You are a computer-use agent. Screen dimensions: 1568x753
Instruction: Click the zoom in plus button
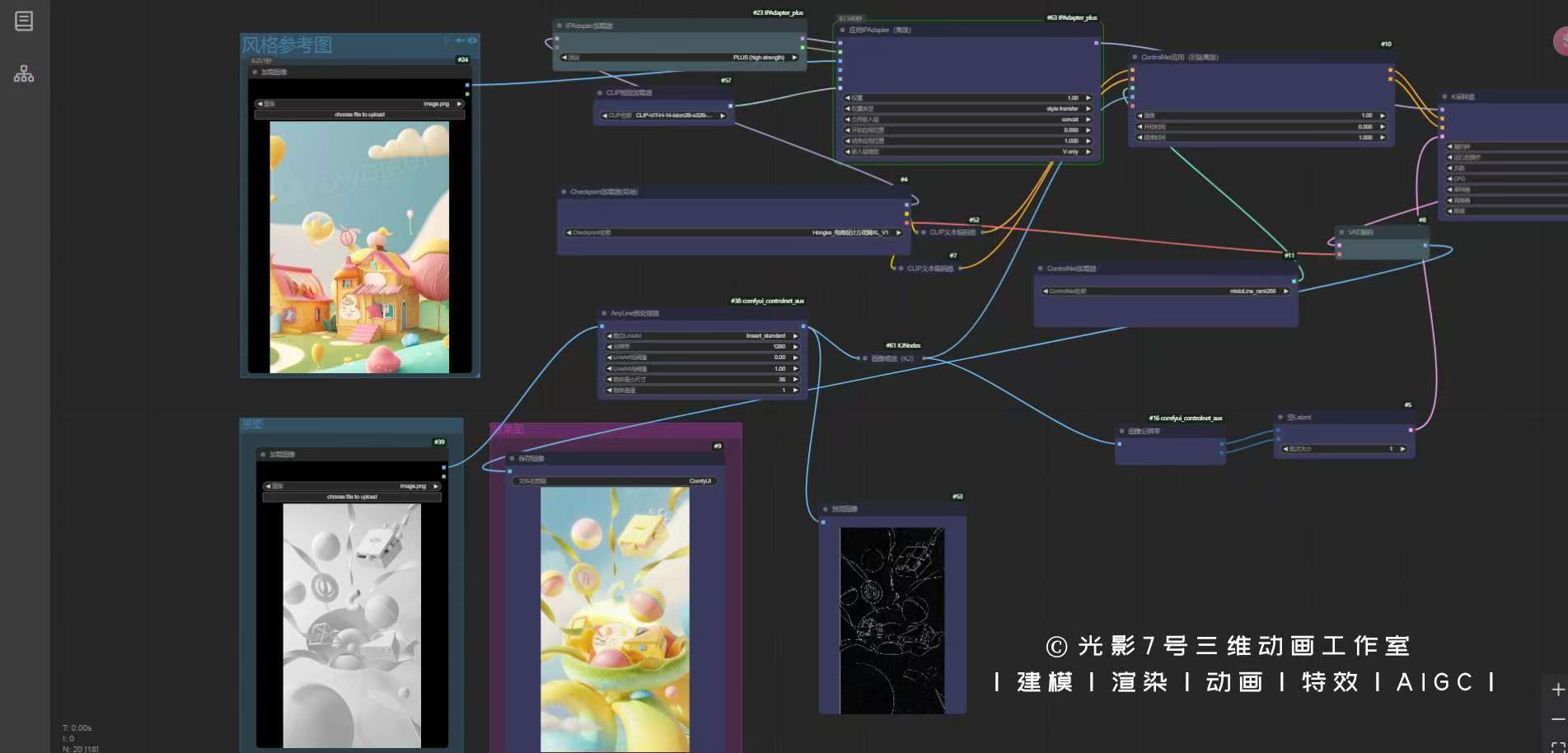(1557, 690)
